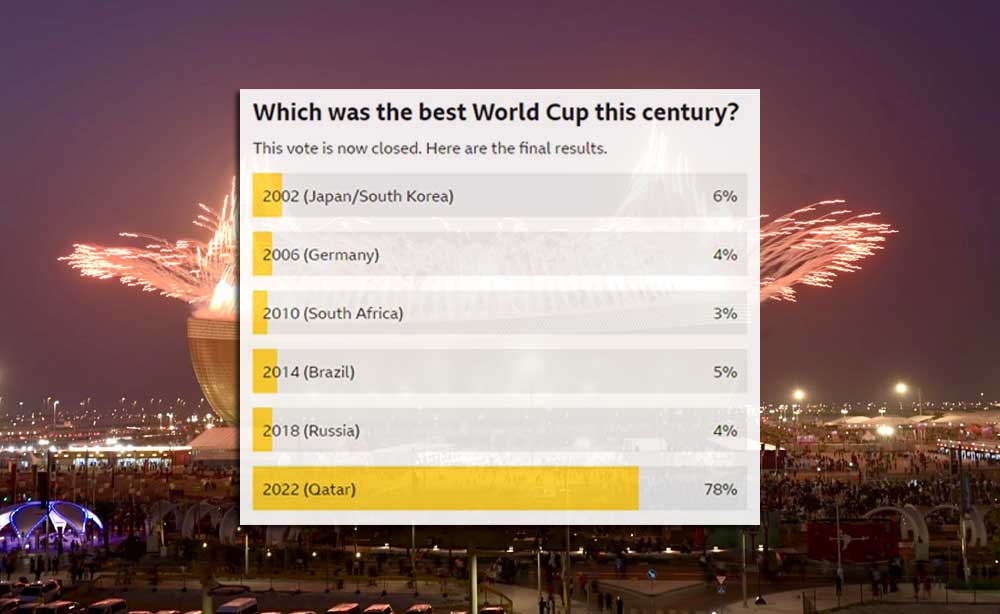The width and height of the screenshot is (1000, 614).
Task: Select the 2010 (South Africa) option label
Action: click(x=333, y=314)
